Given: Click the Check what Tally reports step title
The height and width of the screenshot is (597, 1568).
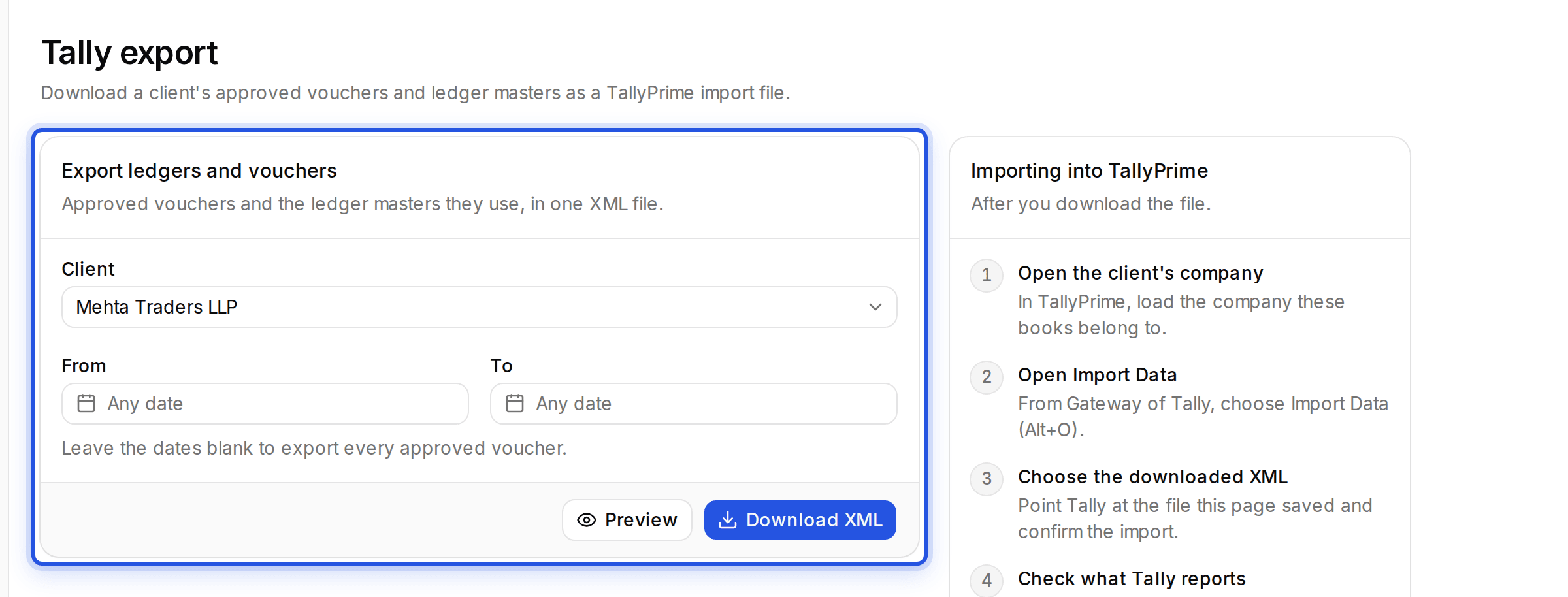Looking at the screenshot, I should (x=1132, y=579).
